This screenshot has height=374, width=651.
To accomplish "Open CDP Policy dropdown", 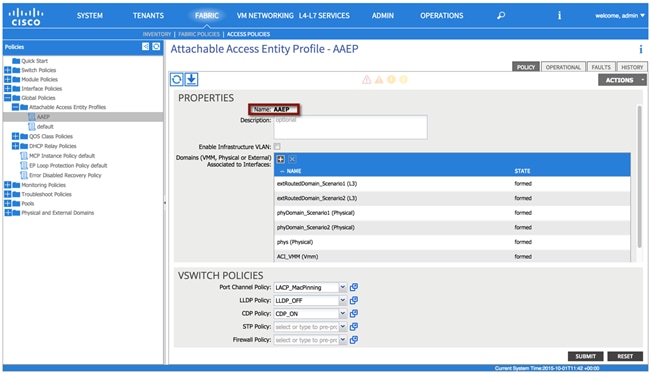I will pyautogui.click(x=343, y=313).
